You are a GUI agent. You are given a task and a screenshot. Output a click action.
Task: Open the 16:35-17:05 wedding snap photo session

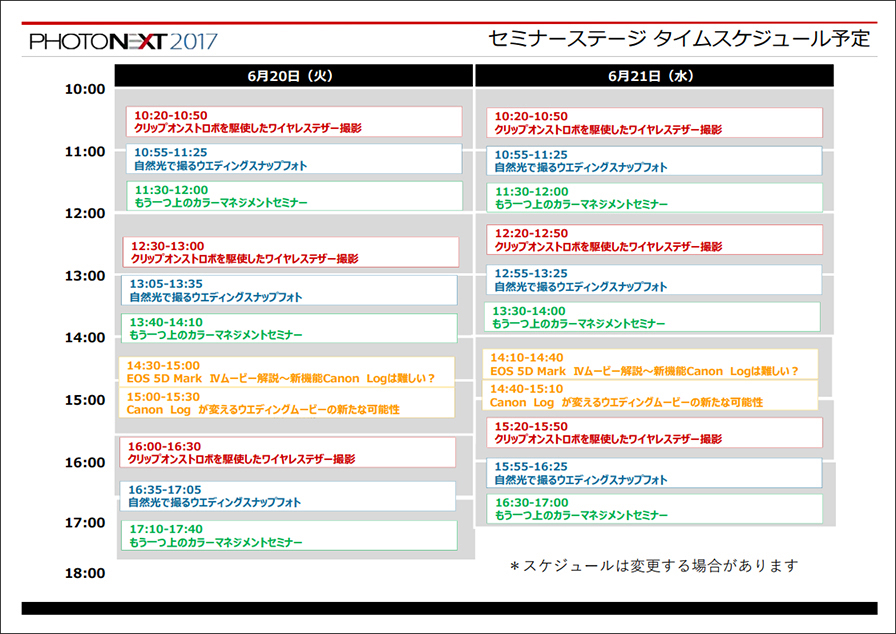point(287,496)
